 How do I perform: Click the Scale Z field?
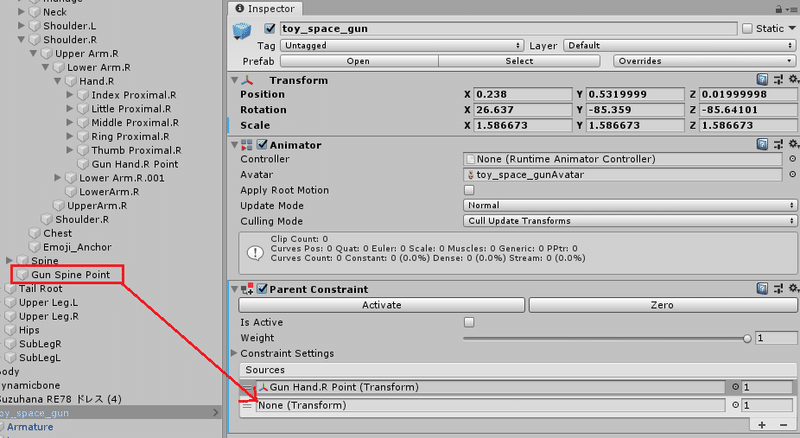(x=747, y=125)
